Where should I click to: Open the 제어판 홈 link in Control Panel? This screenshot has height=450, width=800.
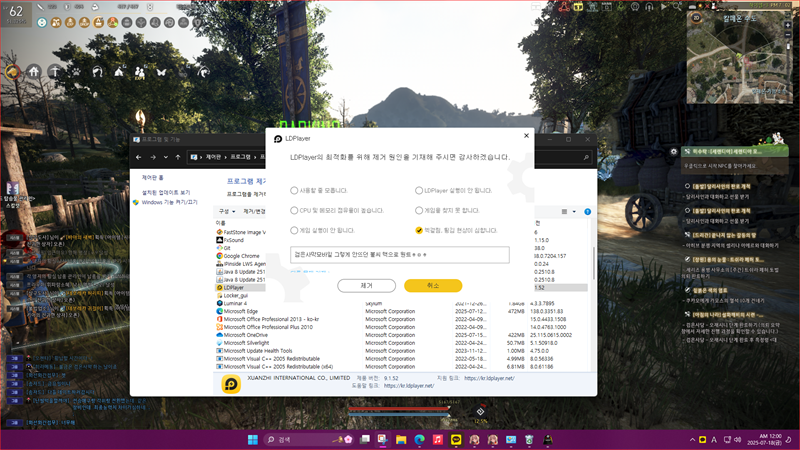tap(153, 178)
